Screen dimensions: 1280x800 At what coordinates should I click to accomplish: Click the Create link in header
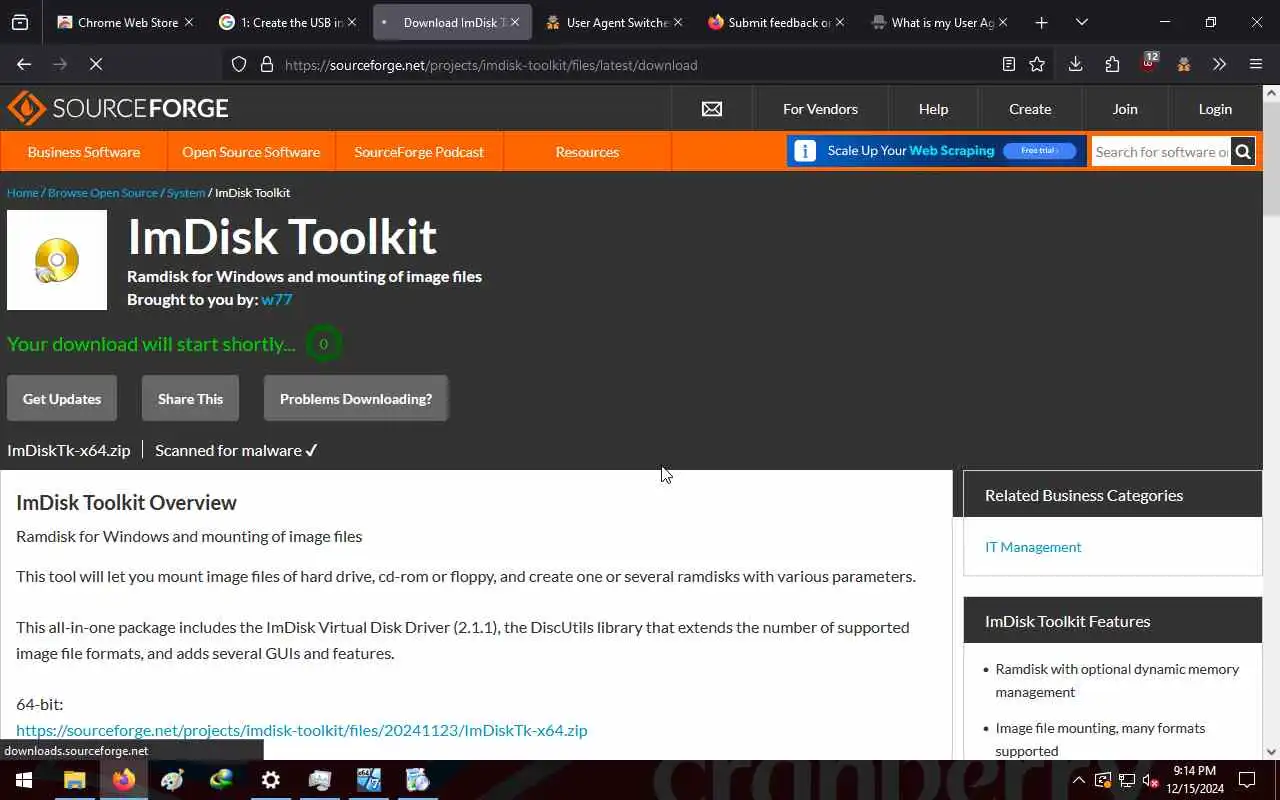click(x=1030, y=109)
